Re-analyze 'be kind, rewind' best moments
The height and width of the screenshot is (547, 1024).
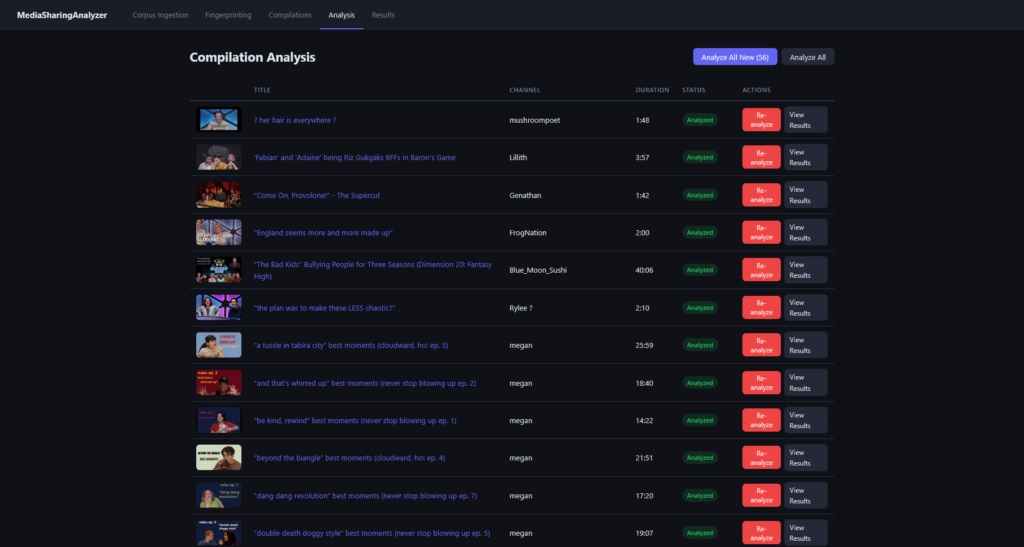[x=761, y=420]
